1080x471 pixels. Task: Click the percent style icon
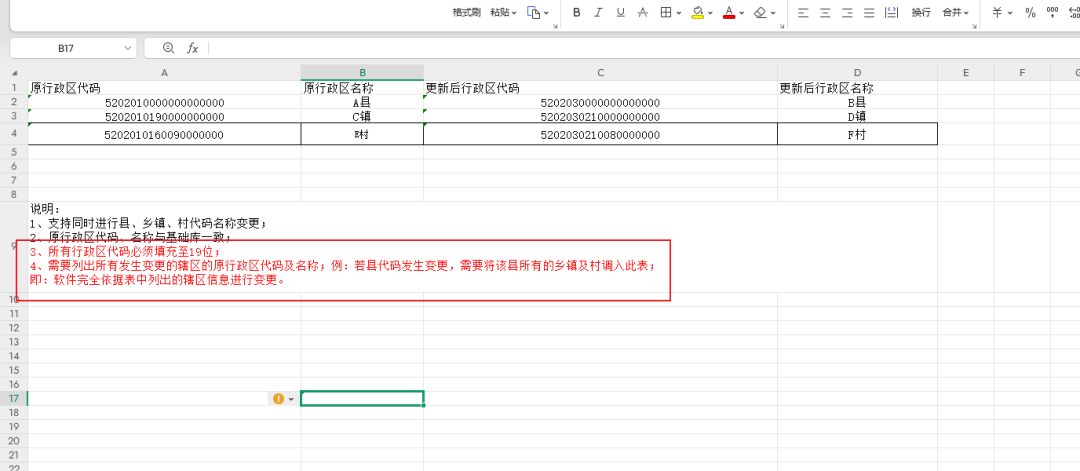tap(1030, 13)
